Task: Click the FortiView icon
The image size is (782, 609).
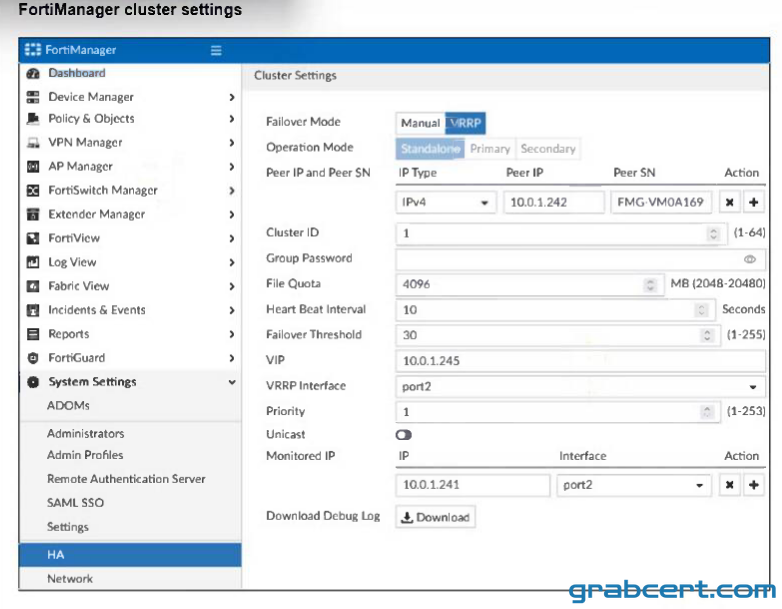Action: point(33,238)
